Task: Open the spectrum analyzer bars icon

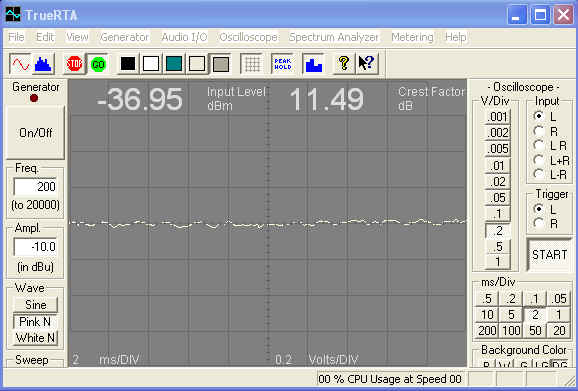Action: pyautogui.click(x=43, y=64)
